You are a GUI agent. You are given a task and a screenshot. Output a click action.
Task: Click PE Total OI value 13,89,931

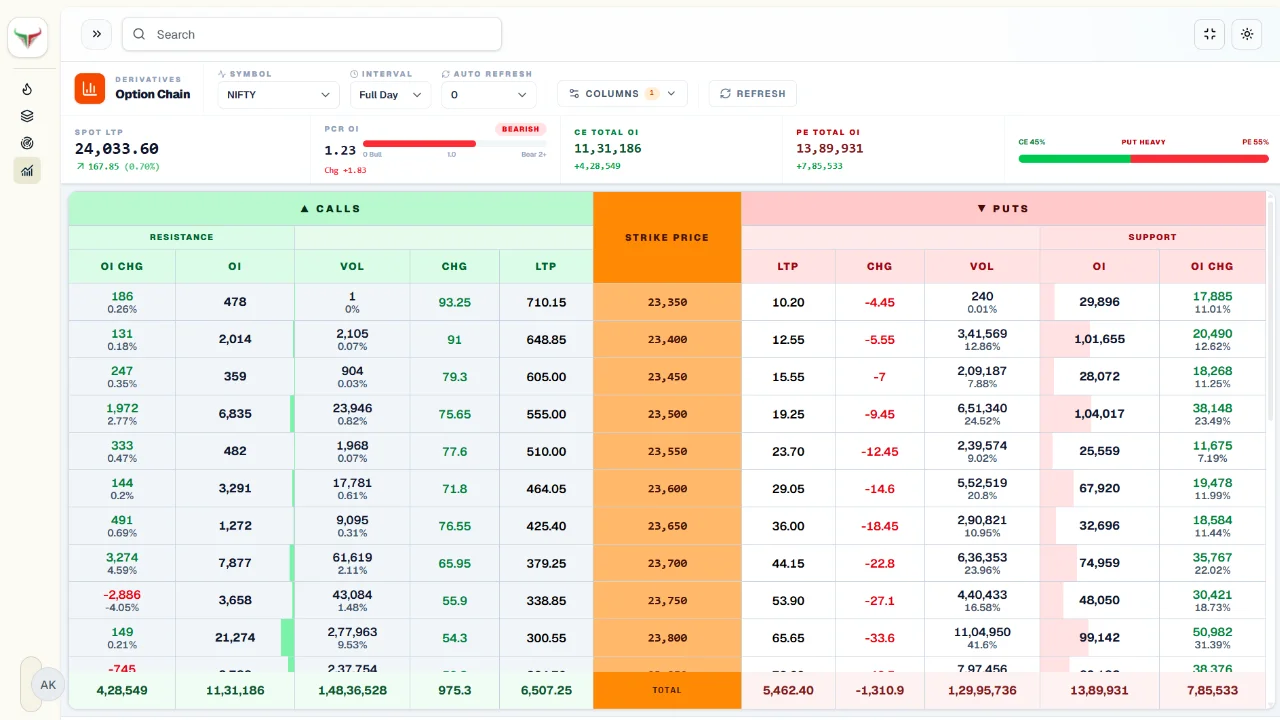[x=830, y=149]
